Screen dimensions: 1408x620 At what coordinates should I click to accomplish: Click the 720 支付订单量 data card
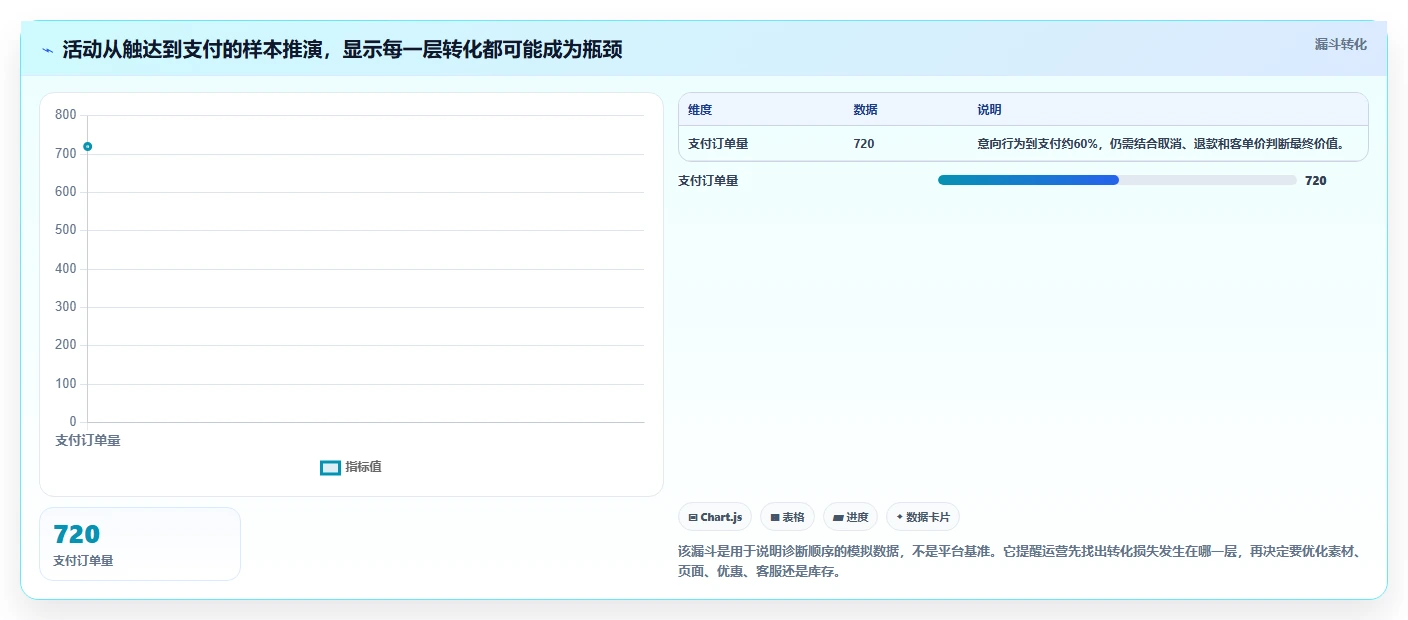tap(140, 544)
